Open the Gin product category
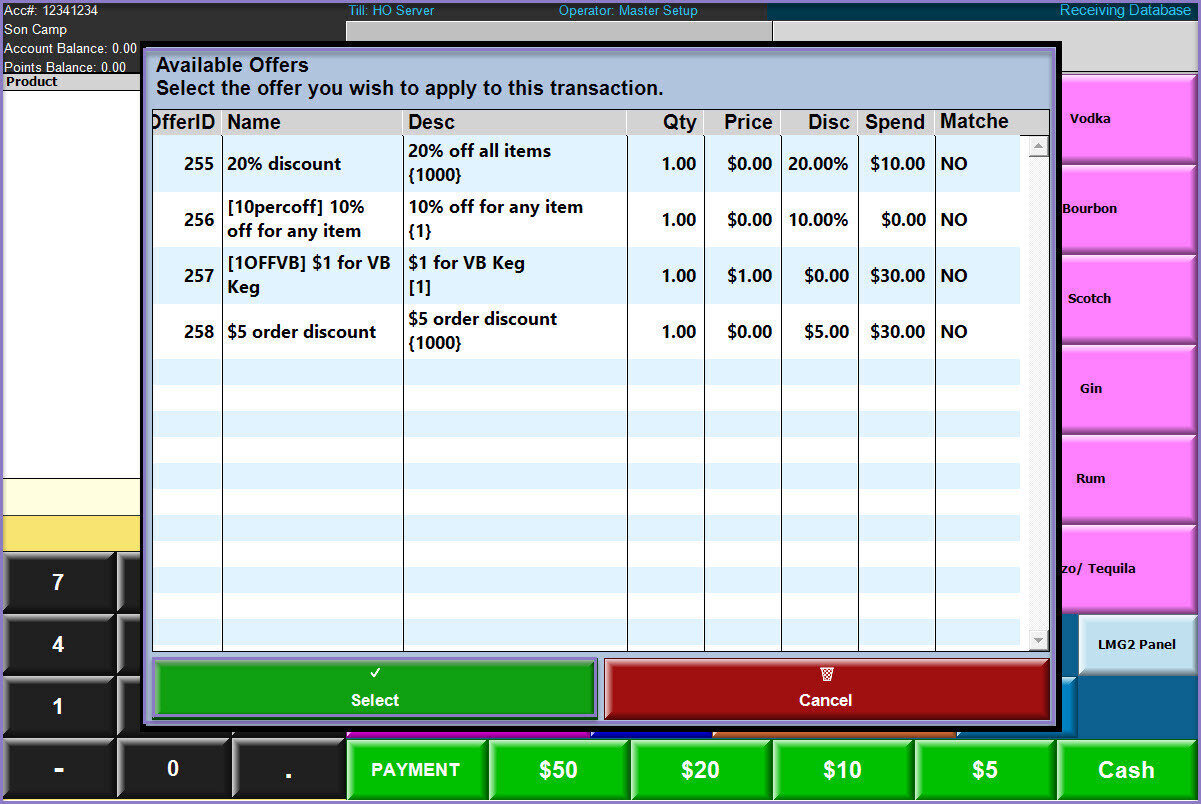Image resolution: width=1201 pixels, height=804 pixels. pos(1128,389)
